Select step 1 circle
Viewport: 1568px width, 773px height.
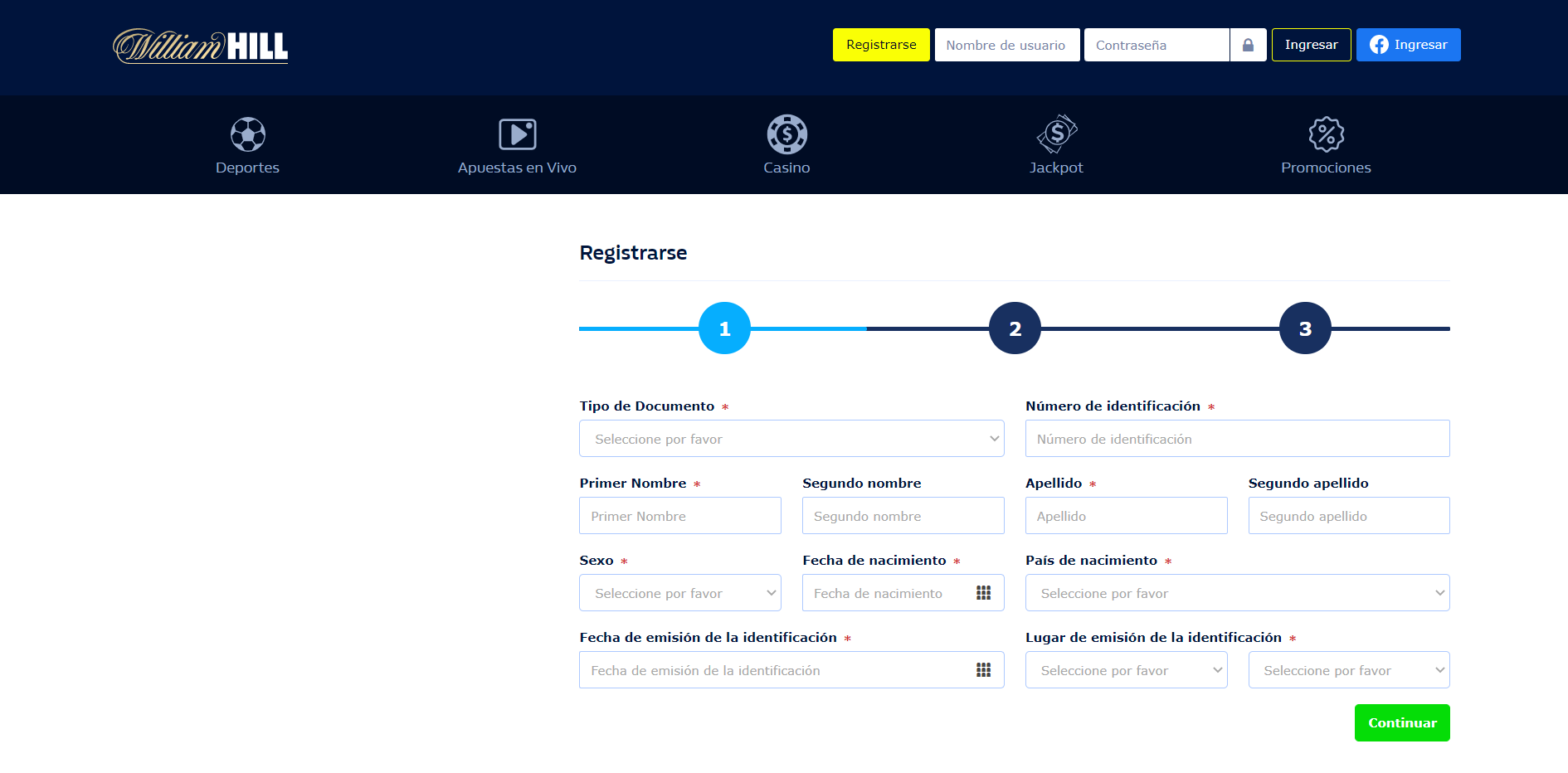724,328
